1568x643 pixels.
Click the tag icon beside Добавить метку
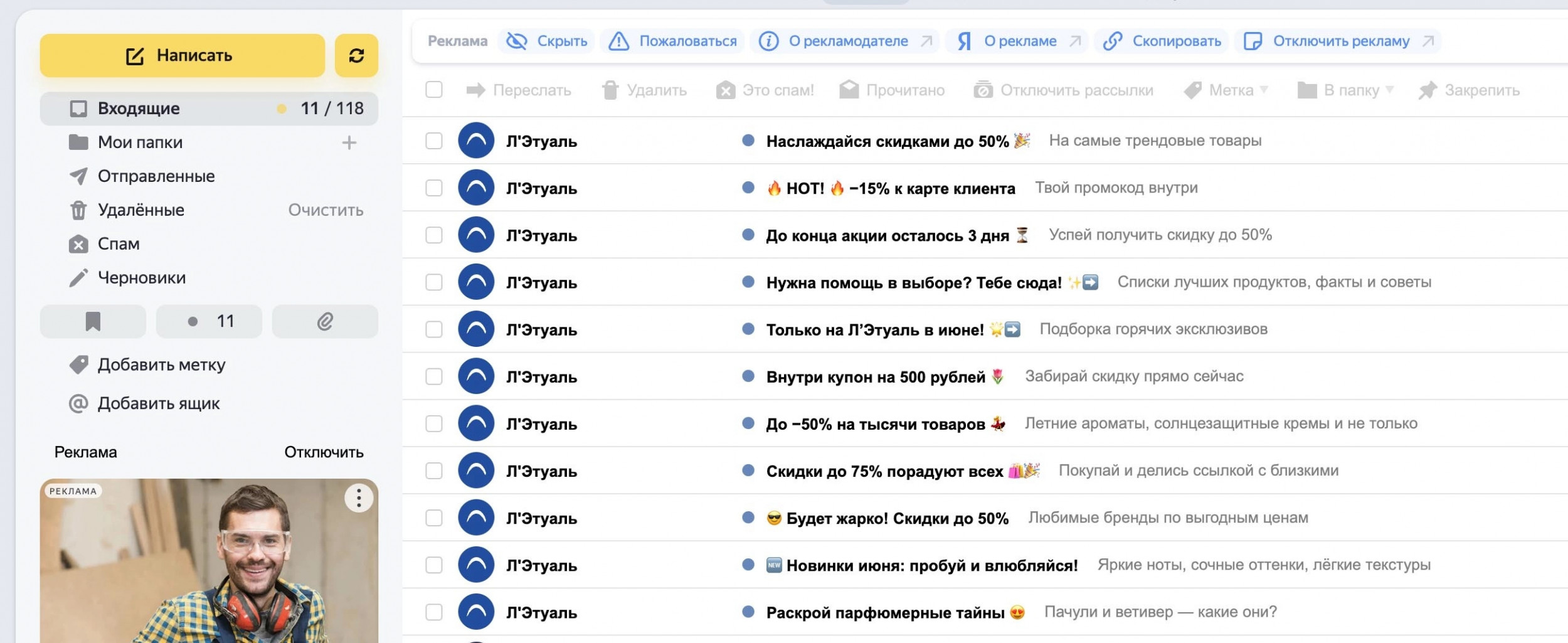78,364
